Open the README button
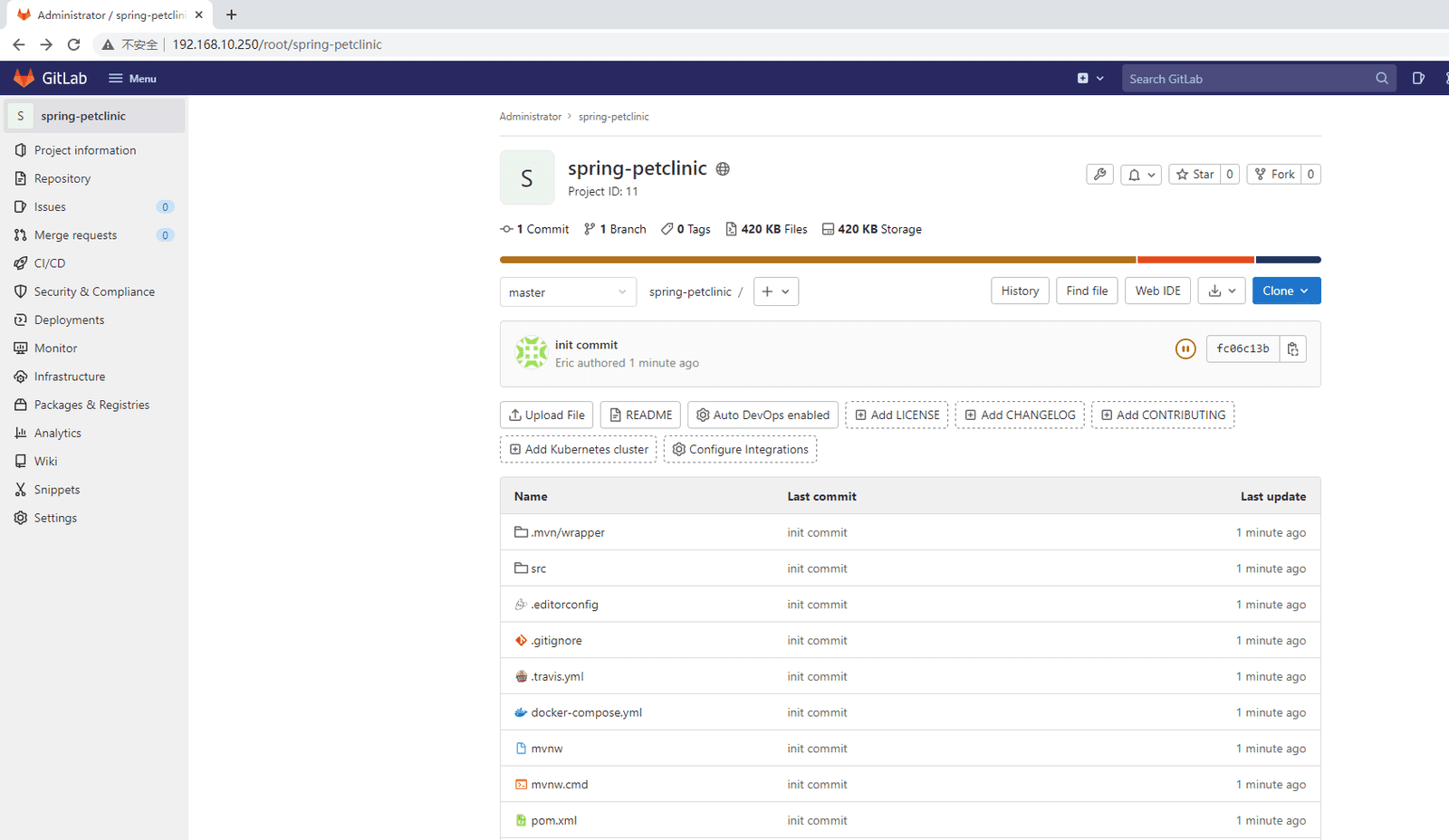The width and height of the screenshot is (1449, 840). [x=640, y=415]
